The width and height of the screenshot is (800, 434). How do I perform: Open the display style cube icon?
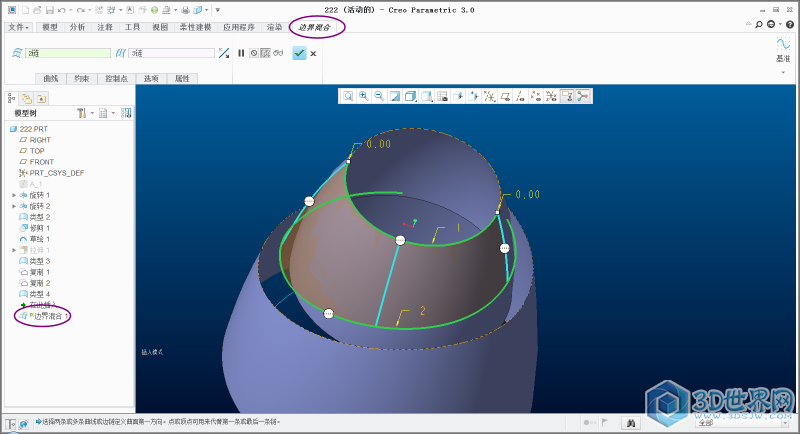pyautogui.click(x=411, y=96)
